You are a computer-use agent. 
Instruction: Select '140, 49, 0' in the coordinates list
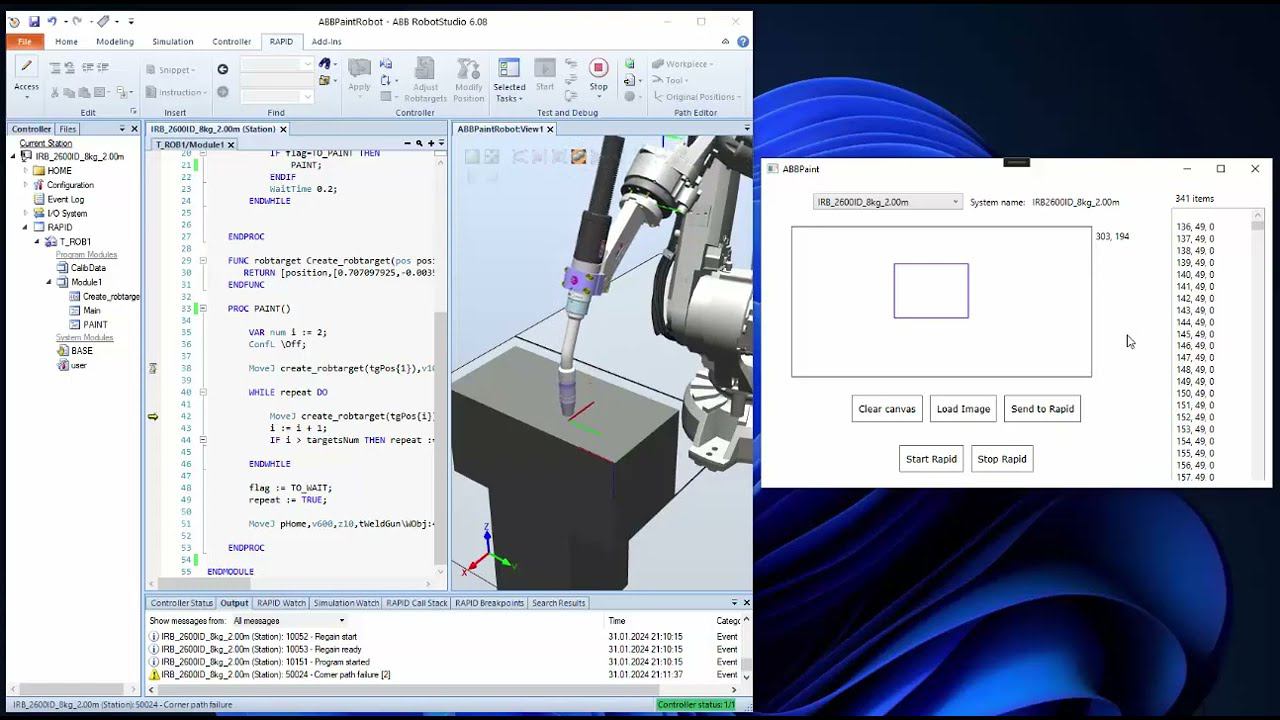point(1195,275)
